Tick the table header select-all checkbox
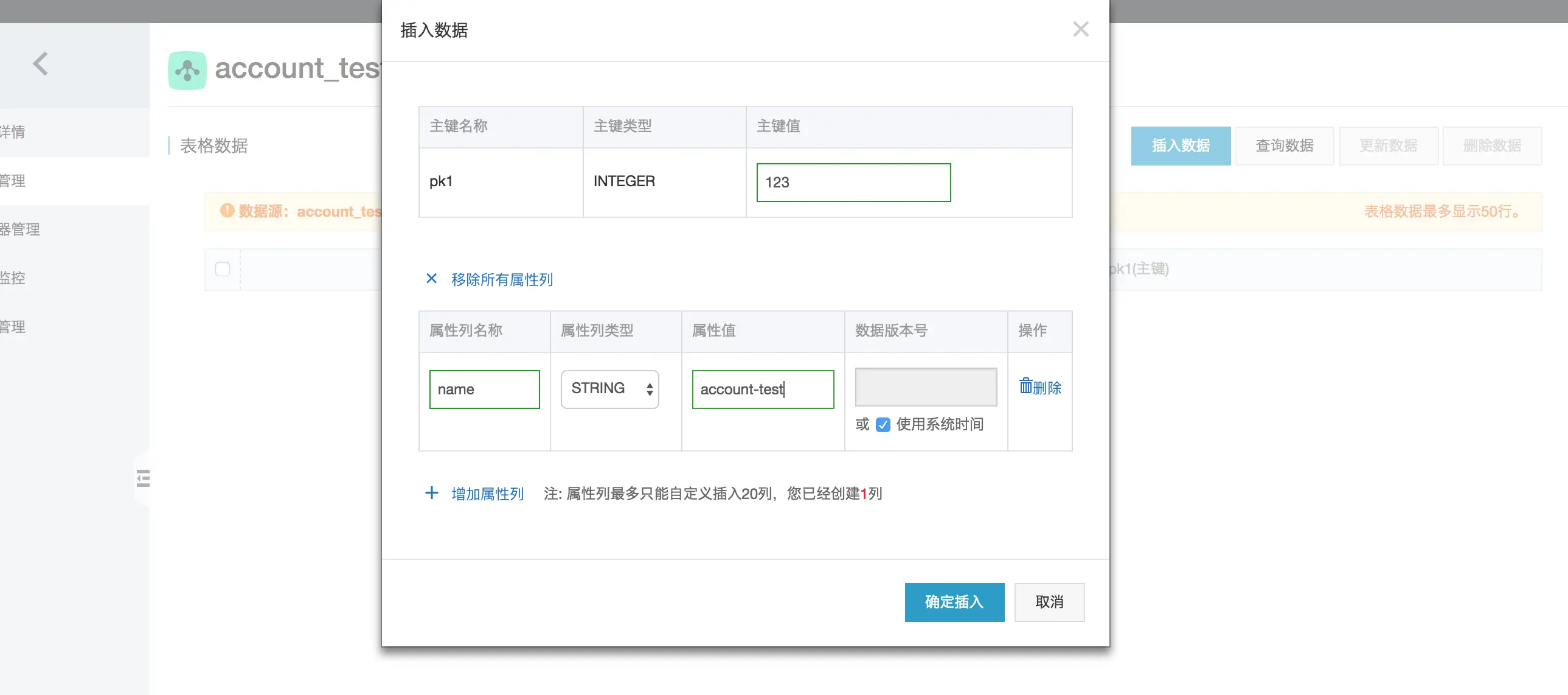The height and width of the screenshot is (695, 1568). (x=223, y=268)
